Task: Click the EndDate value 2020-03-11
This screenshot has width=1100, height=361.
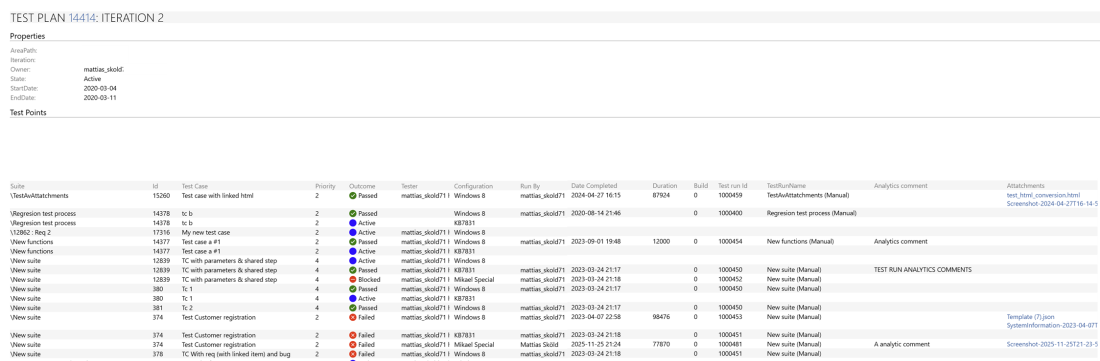Action: 100,97
